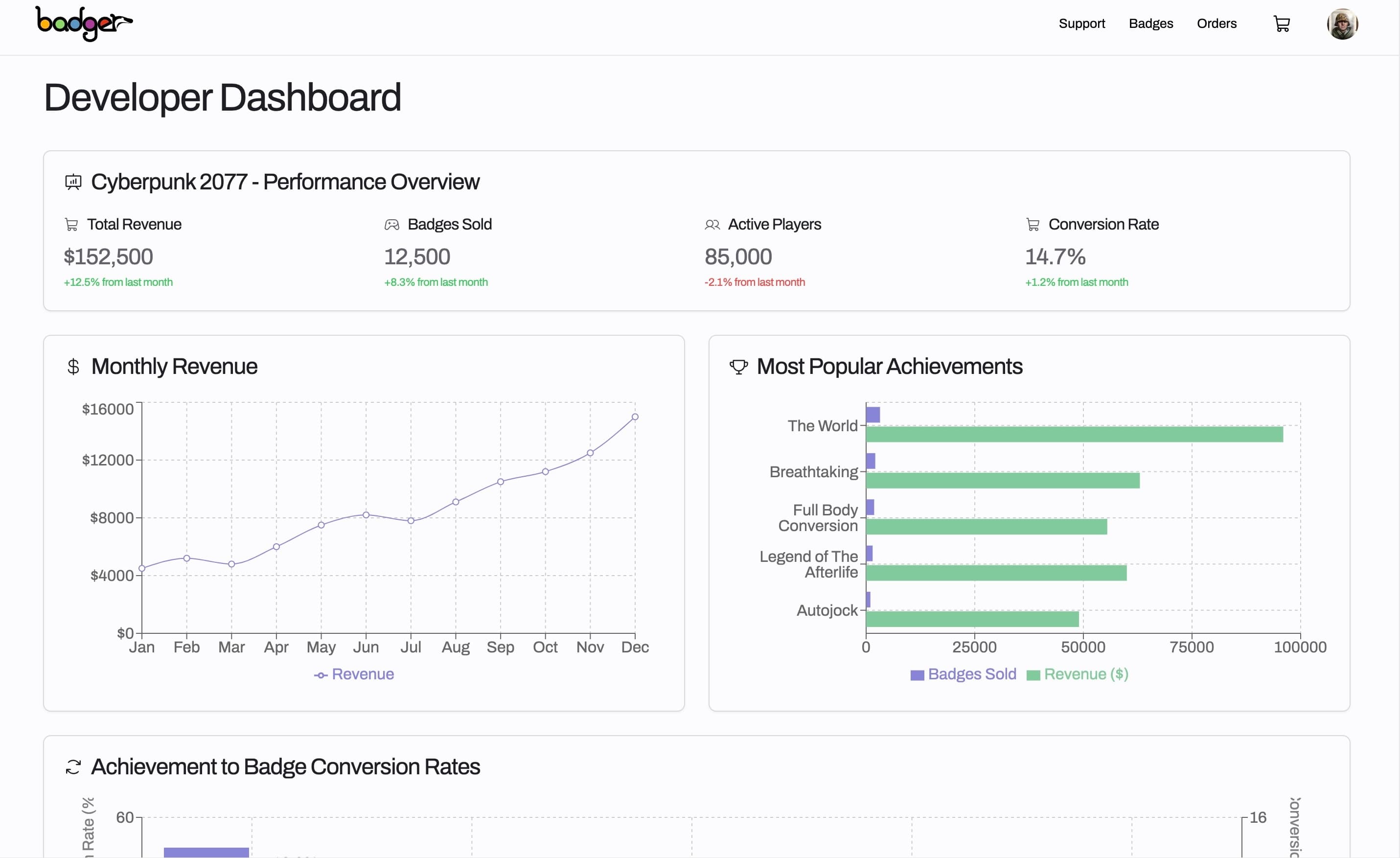This screenshot has width=1400, height=858.
Task: Select the Breathtaking green revenue bar
Action: pos(1002,481)
